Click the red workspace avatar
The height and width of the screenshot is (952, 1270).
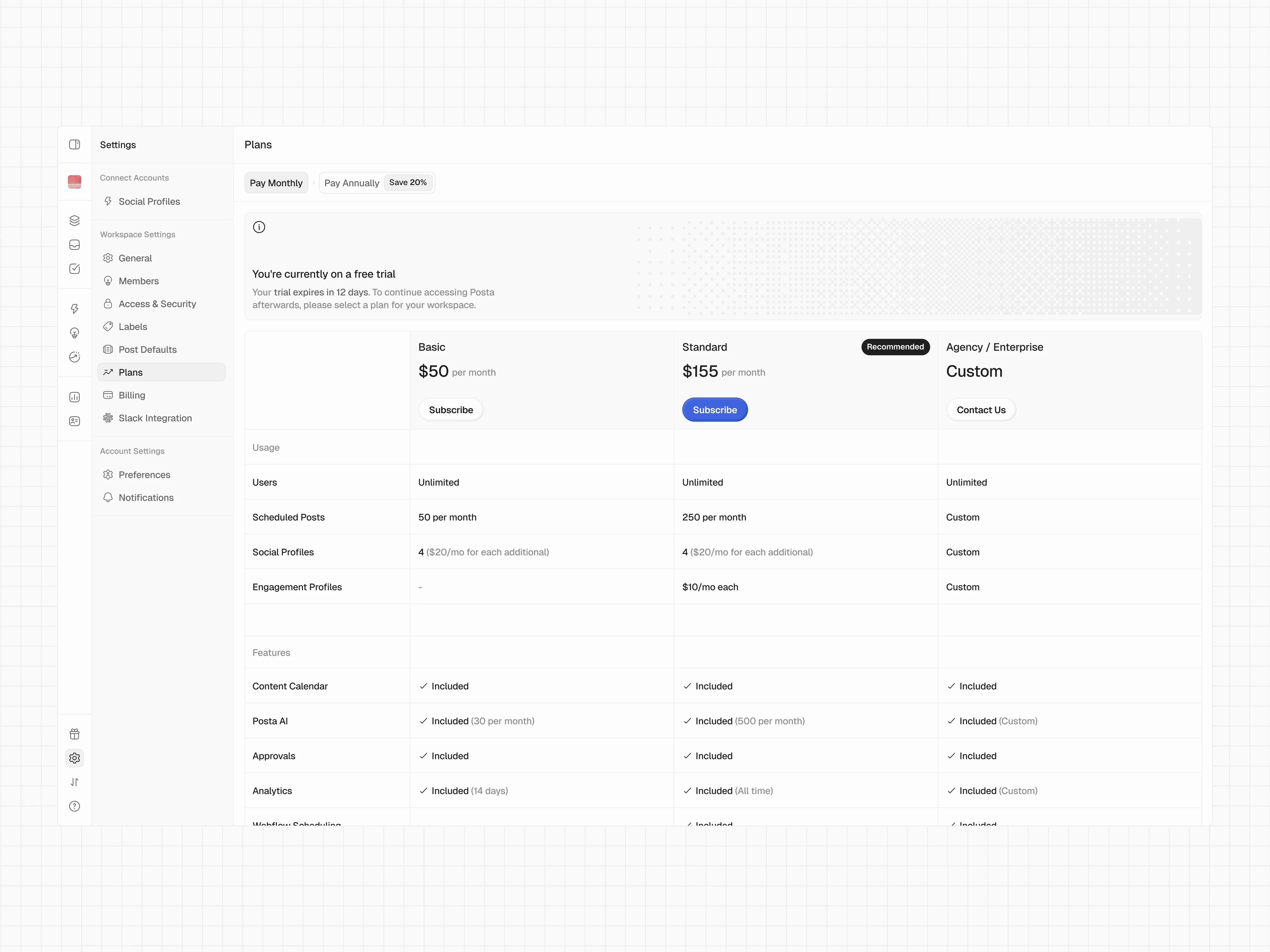tap(75, 182)
